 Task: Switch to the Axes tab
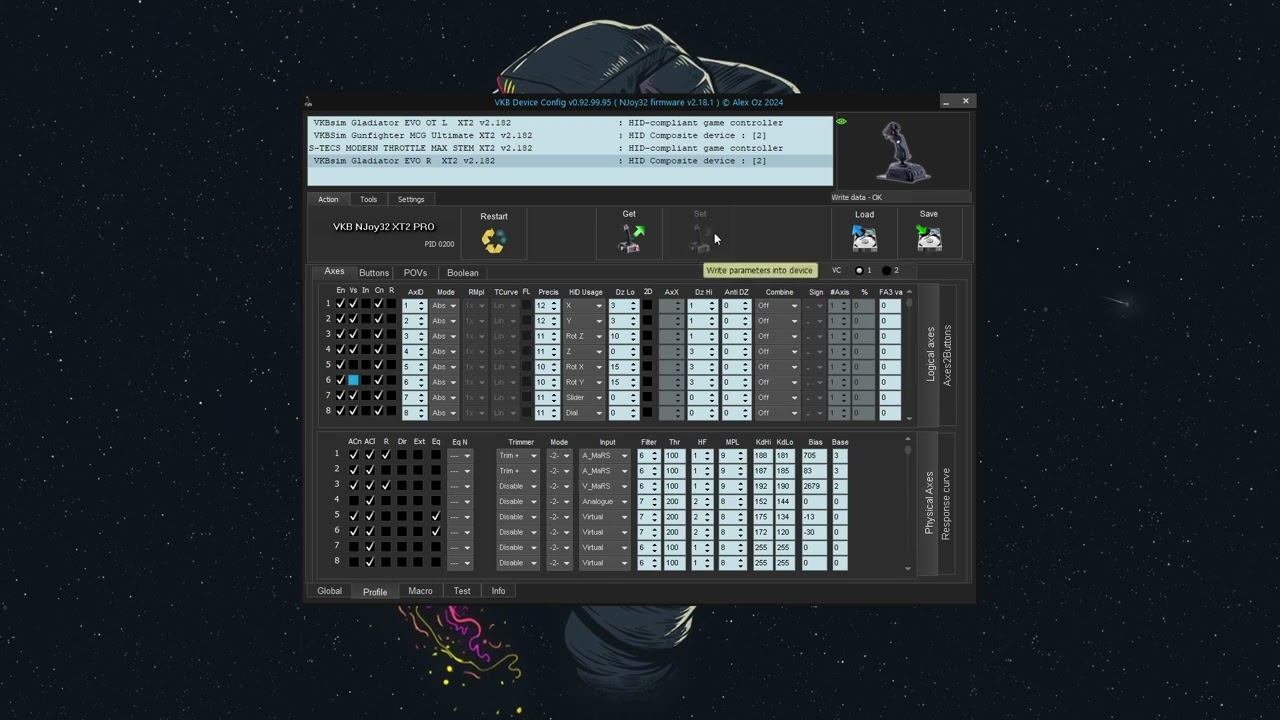(334, 272)
